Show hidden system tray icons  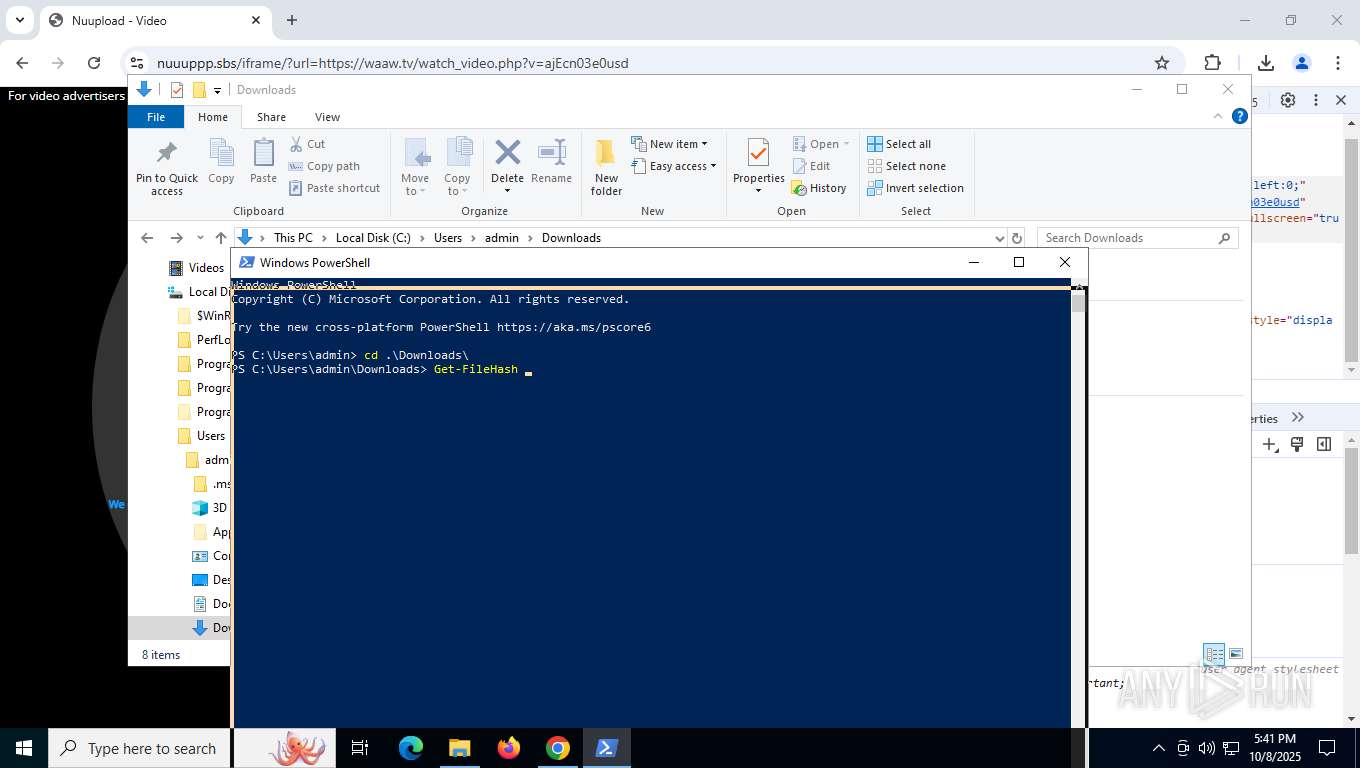[x=1159, y=748]
